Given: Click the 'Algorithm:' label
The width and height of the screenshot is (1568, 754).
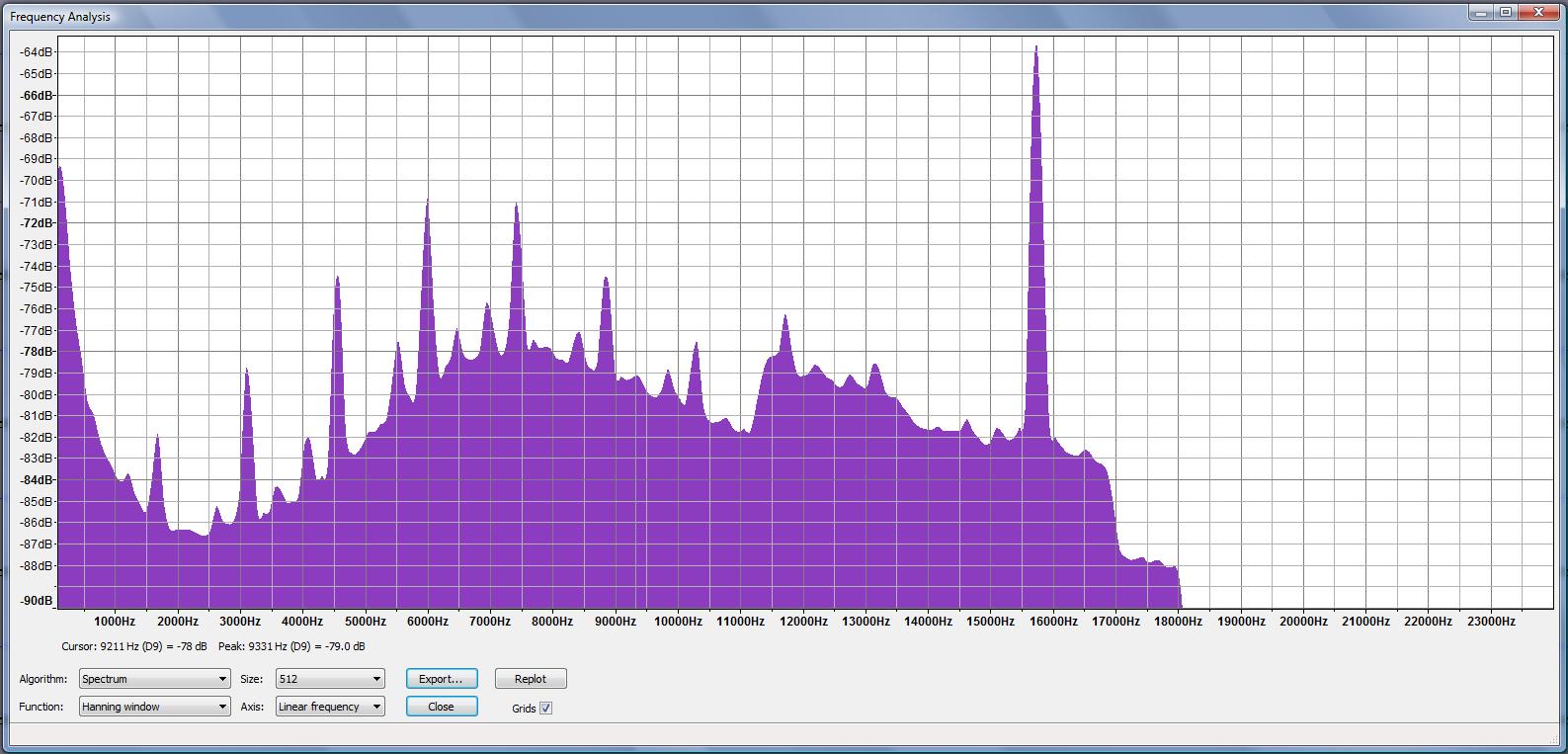Looking at the screenshot, I should [x=43, y=679].
